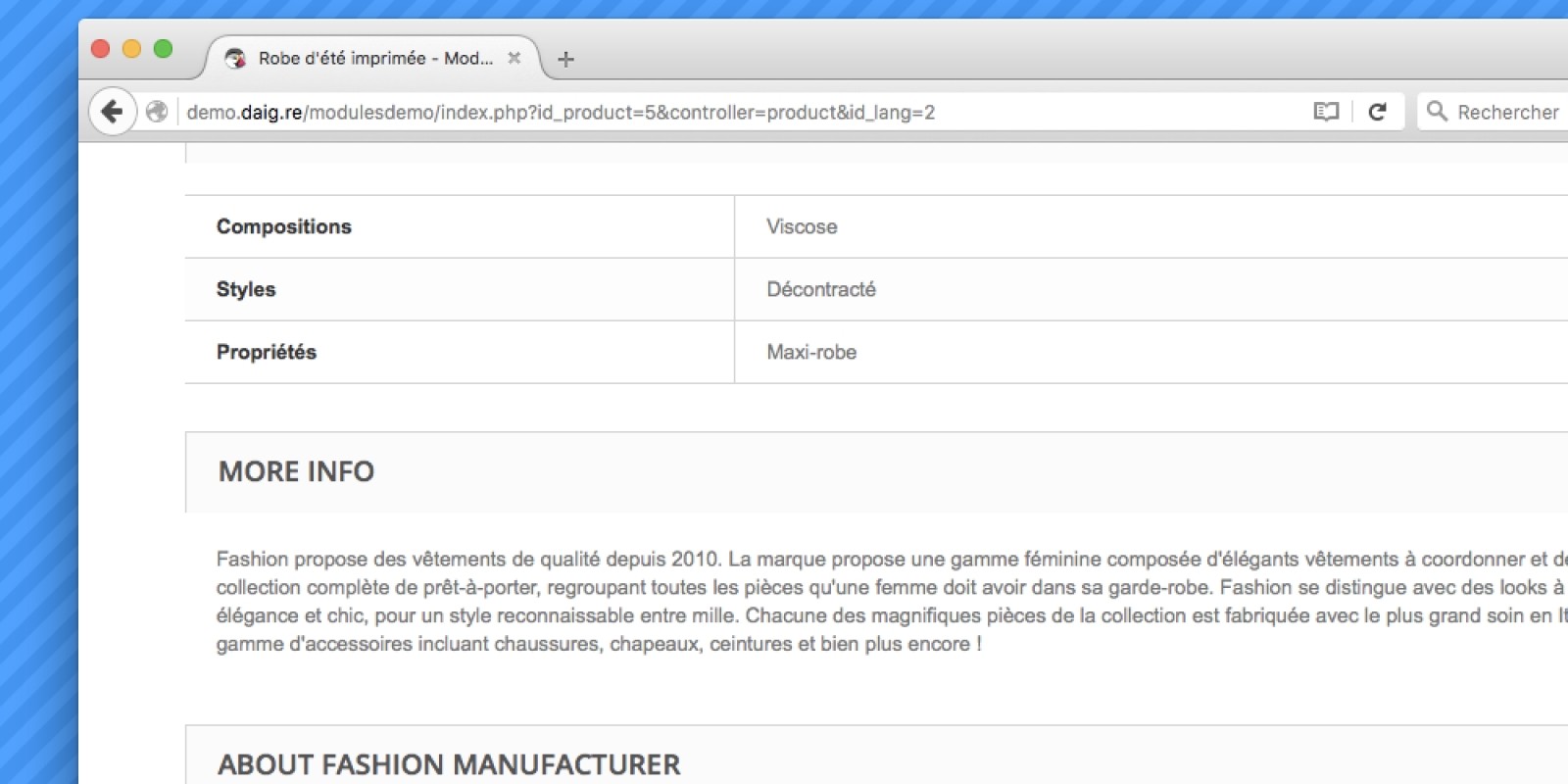Screen dimensions: 1568x784
Task: Click the paragraph line starting 'Fashion propose des vêtements'
Action: coord(892,559)
